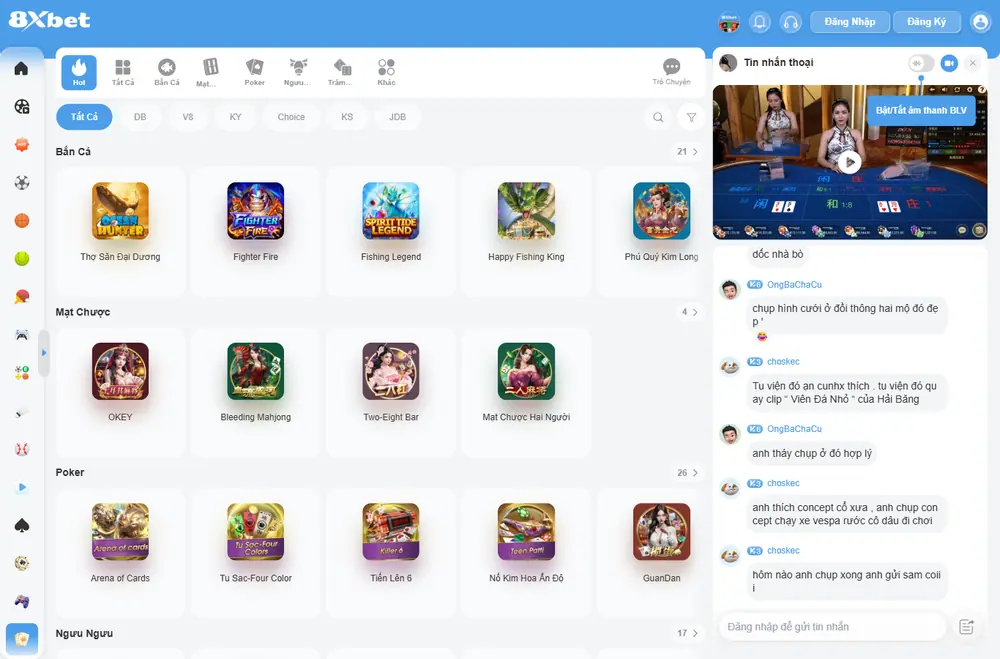
Task: Filter by the DB provider
Action: pos(140,117)
